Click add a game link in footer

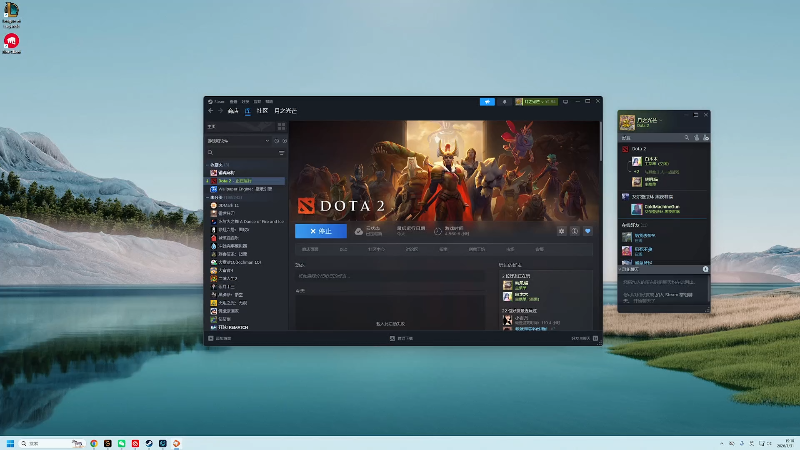pos(223,338)
